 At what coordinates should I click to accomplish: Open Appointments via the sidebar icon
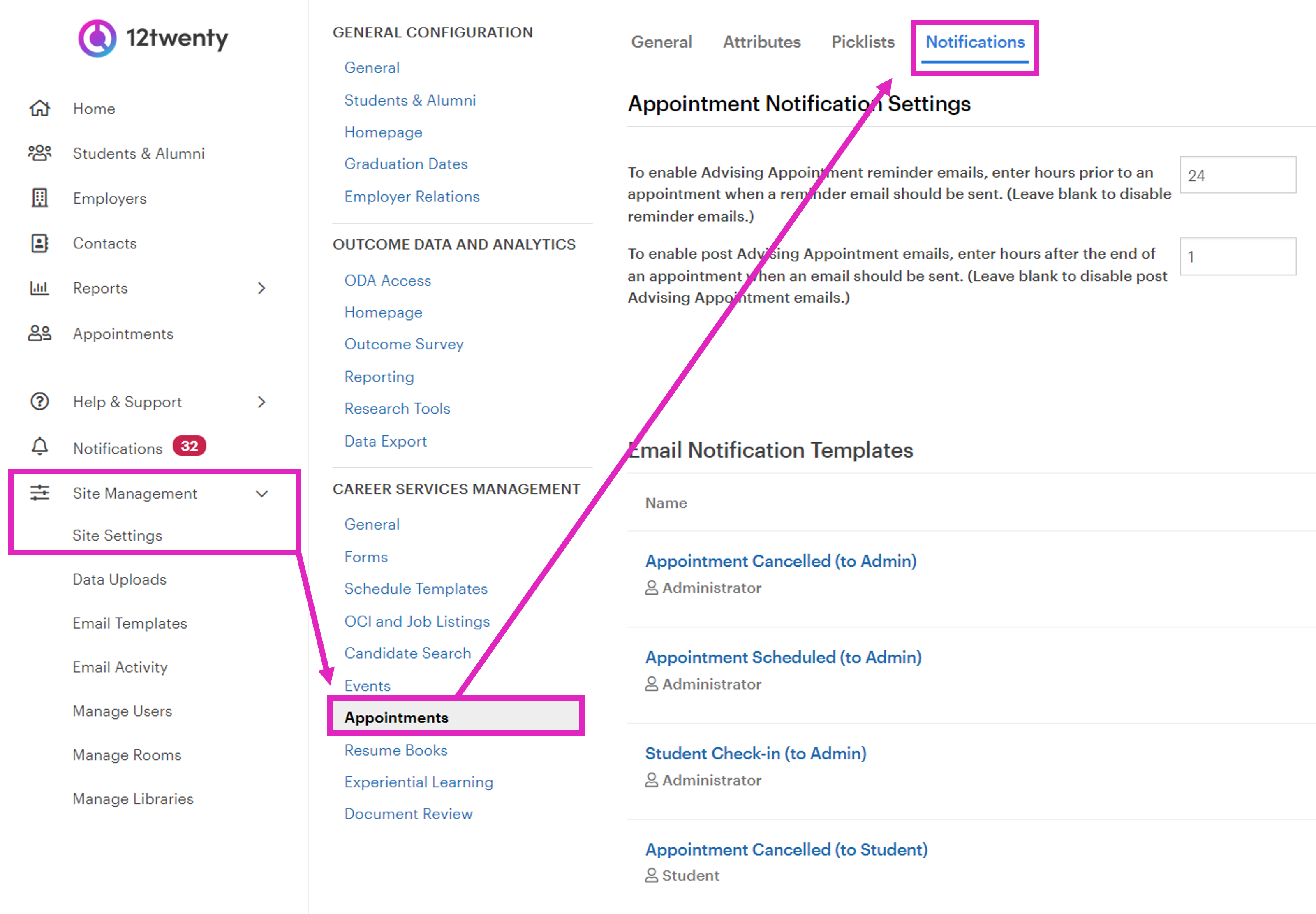point(39,333)
